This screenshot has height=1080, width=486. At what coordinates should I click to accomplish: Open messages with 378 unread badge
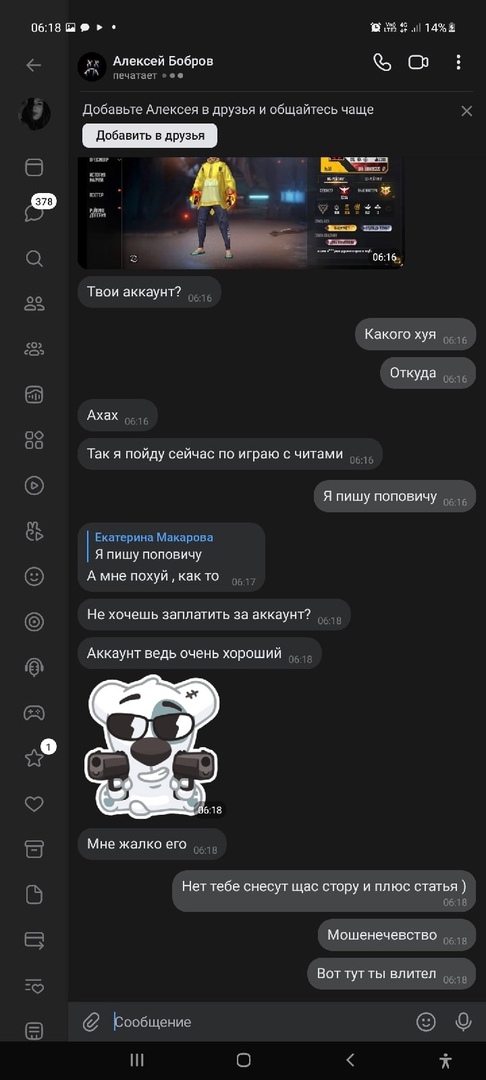point(34,211)
